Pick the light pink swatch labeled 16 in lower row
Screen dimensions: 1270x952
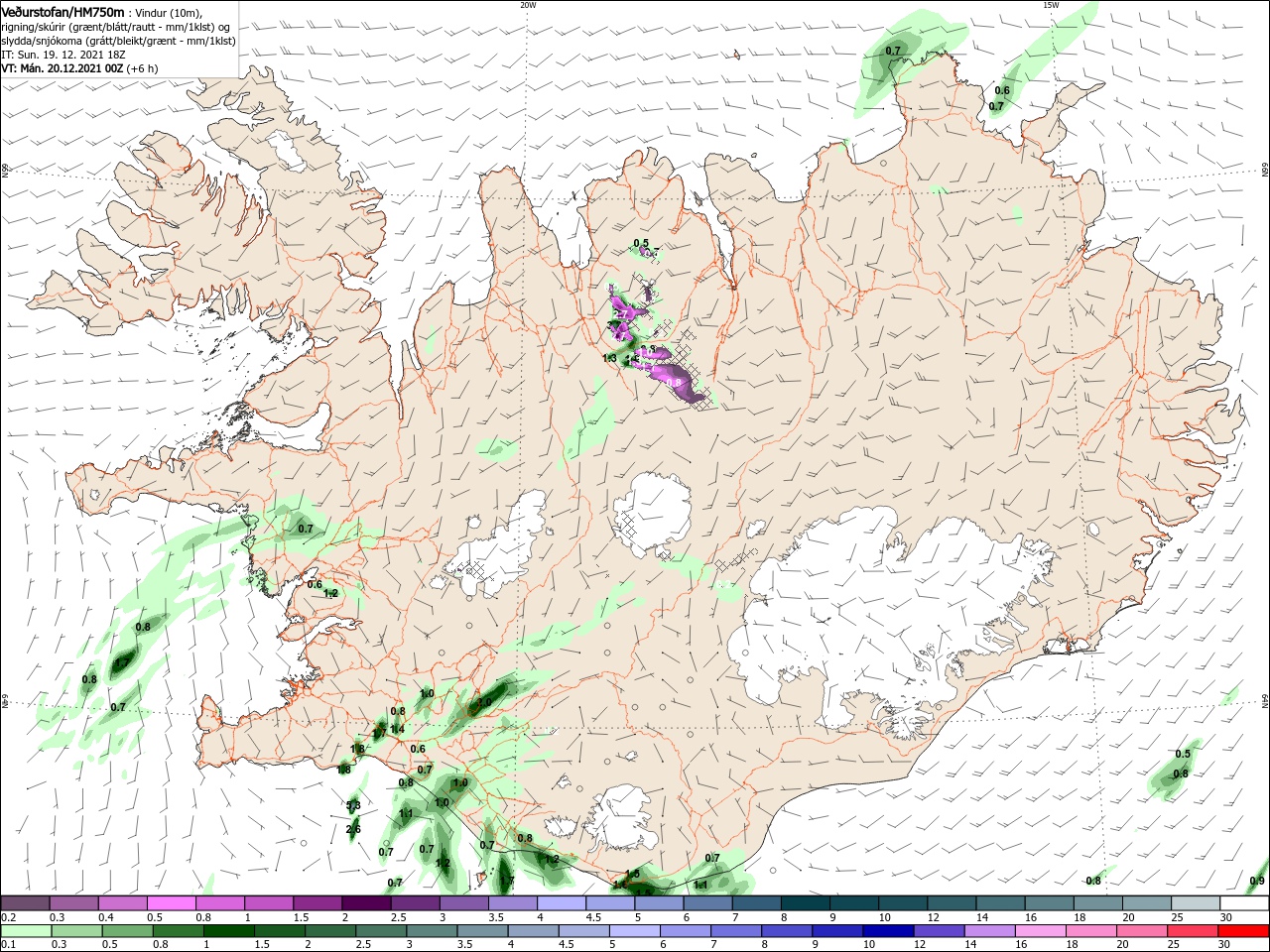point(1040,931)
